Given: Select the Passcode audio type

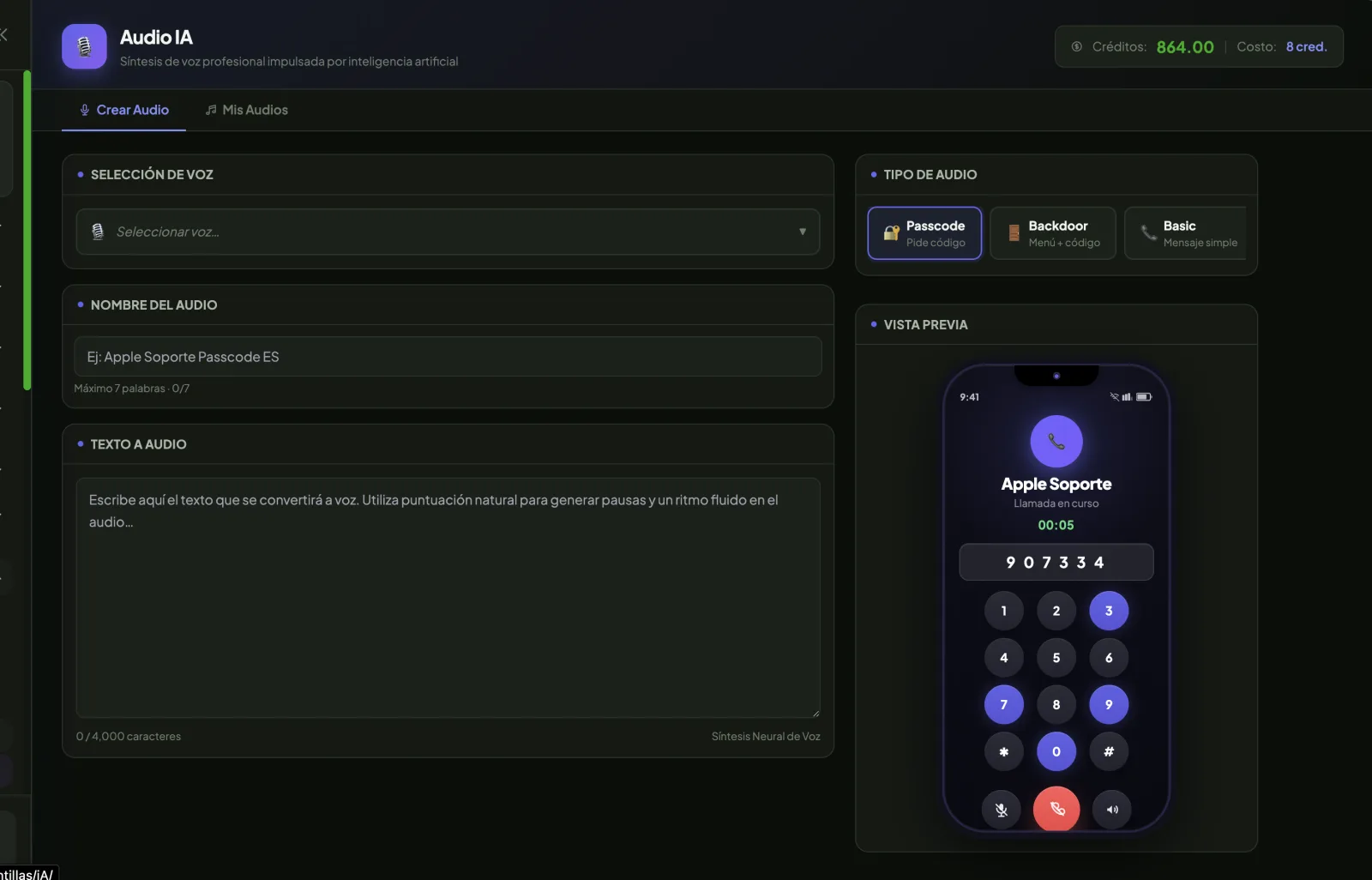Looking at the screenshot, I should click(924, 233).
